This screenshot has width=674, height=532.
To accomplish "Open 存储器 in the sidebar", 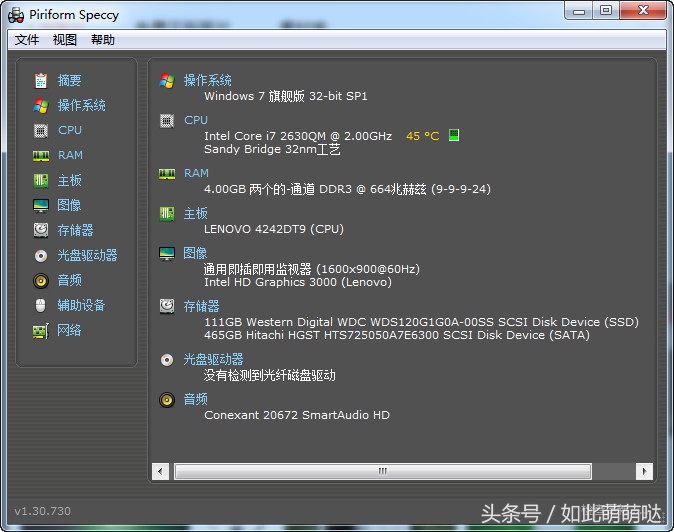I will (76, 230).
